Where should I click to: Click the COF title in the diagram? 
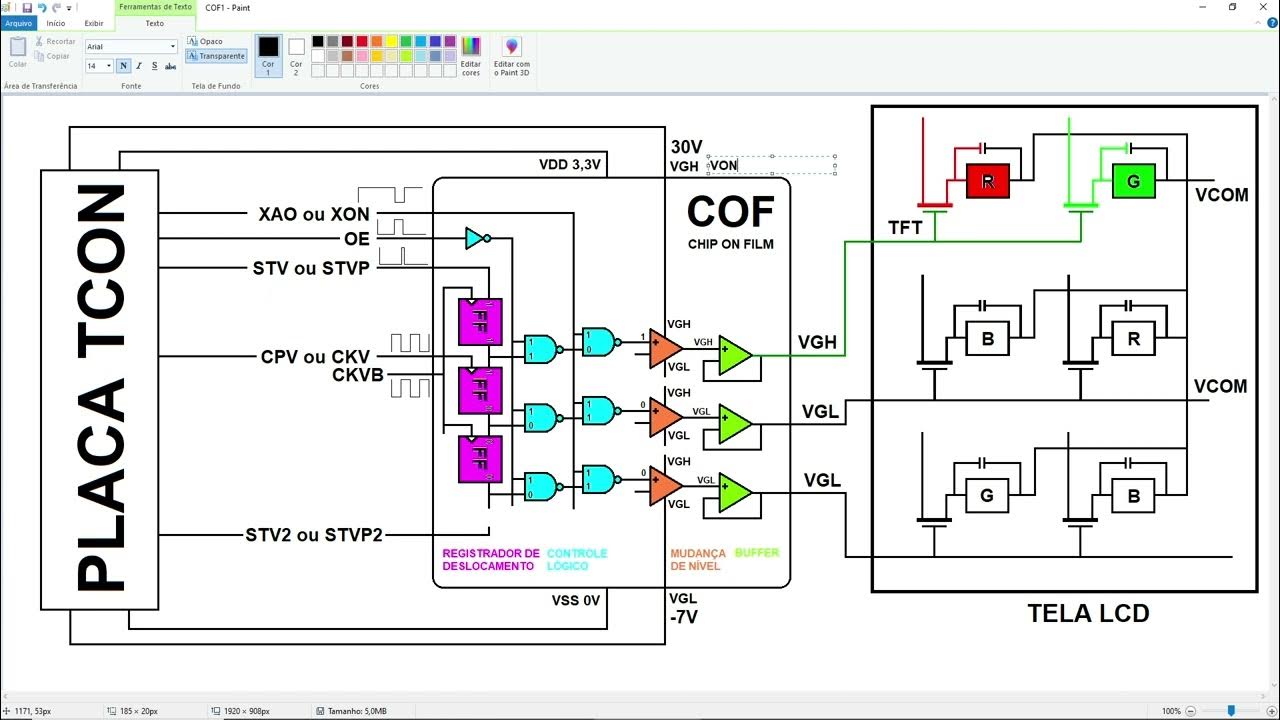[x=731, y=211]
